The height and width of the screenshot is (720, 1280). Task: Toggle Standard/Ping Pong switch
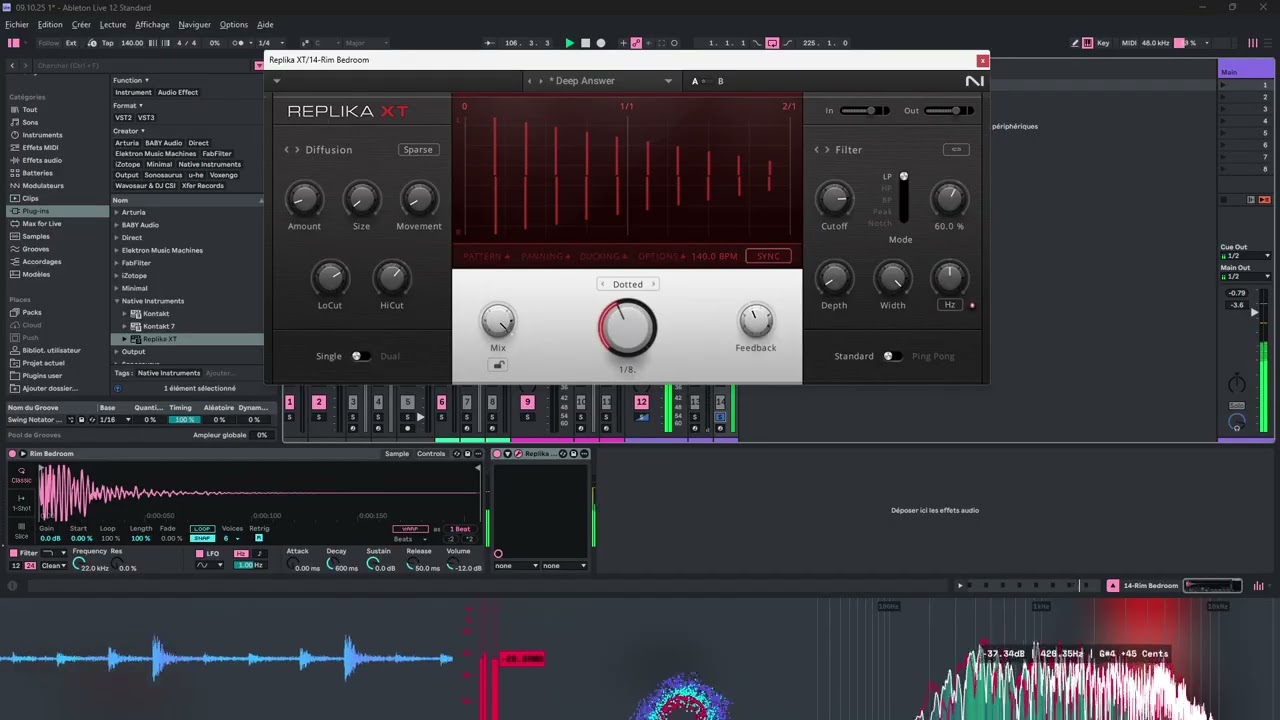(x=892, y=356)
